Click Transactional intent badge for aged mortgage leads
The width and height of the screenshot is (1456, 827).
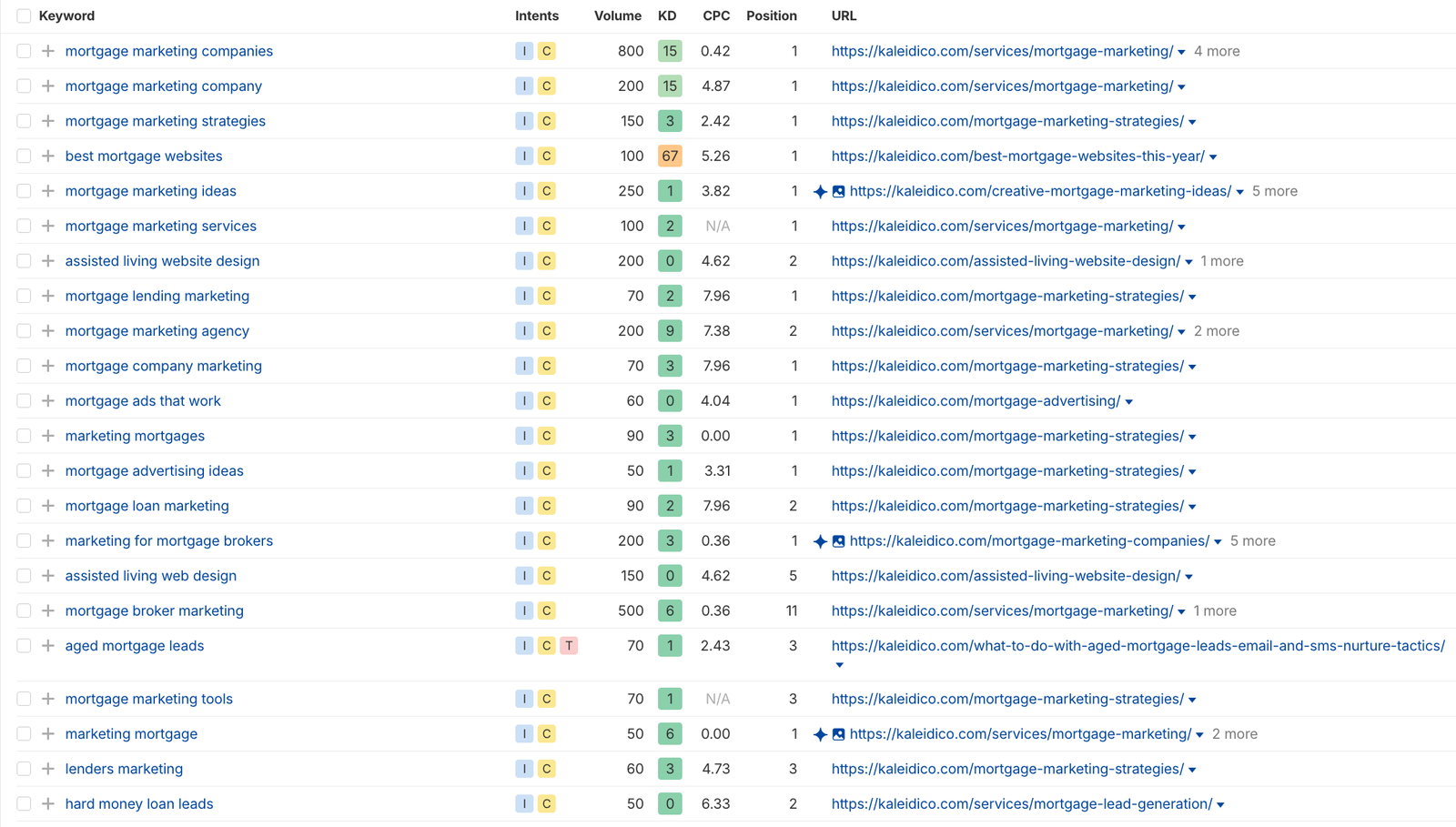tap(569, 646)
